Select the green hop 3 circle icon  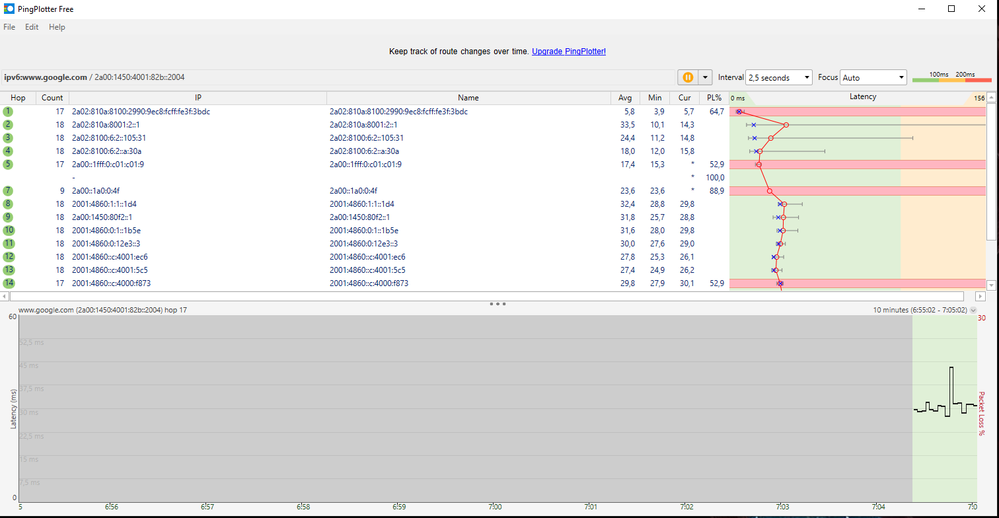tap(8, 138)
